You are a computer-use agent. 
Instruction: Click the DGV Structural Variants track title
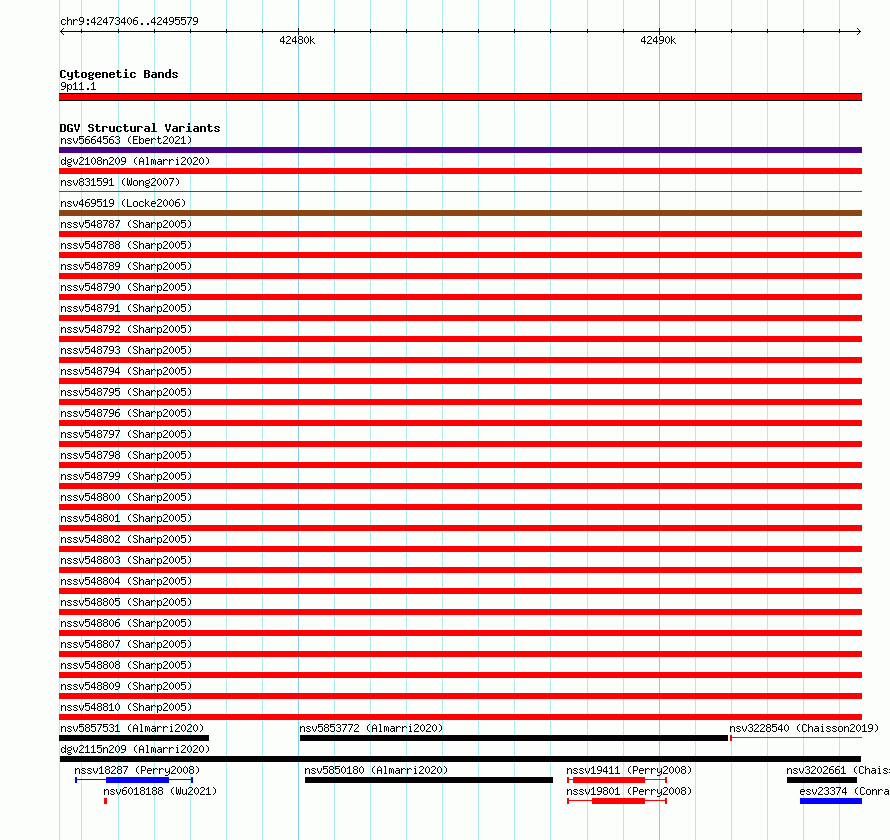click(x=140, y=128)
